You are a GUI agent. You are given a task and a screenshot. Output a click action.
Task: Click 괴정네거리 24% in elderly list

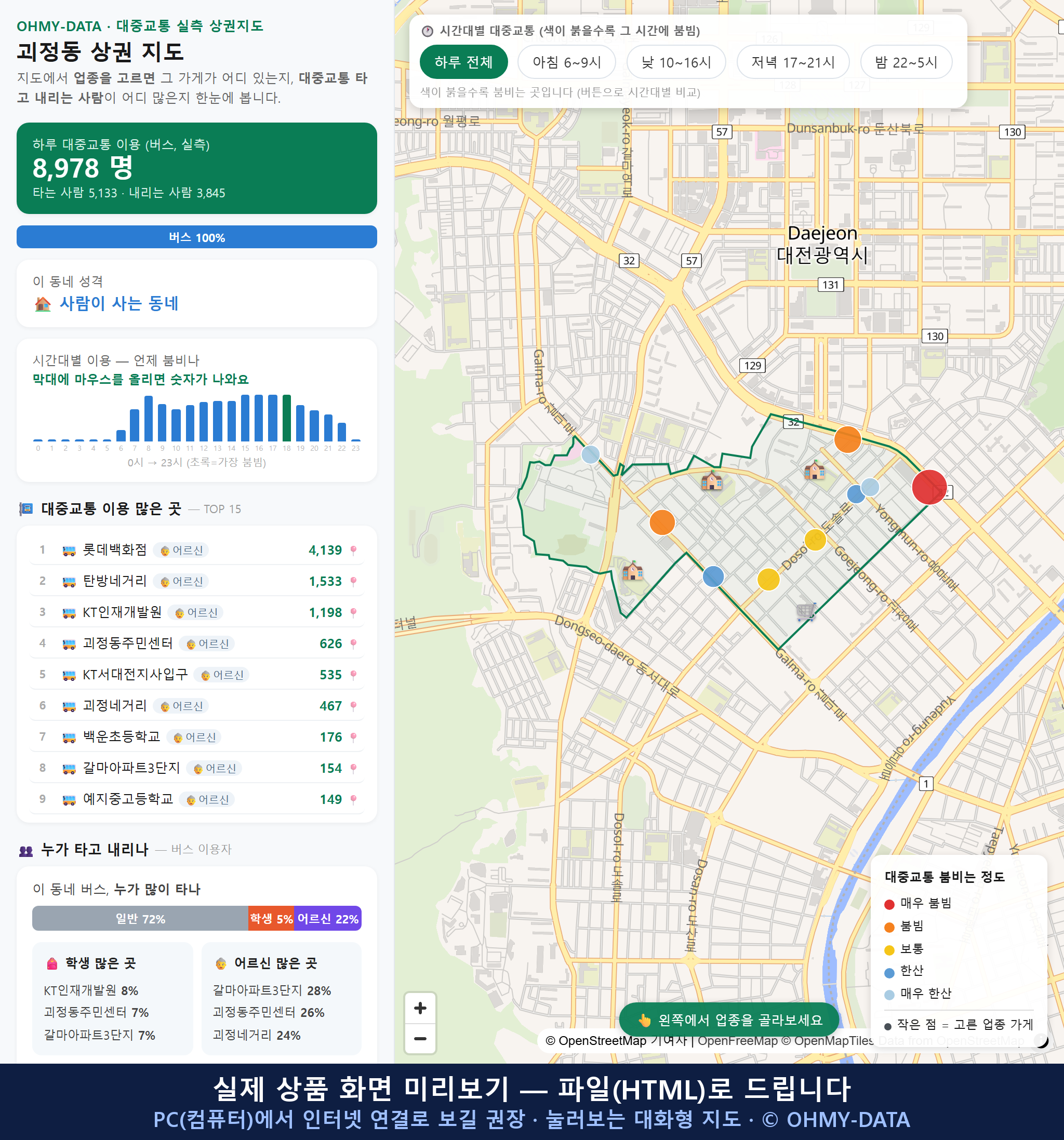click(x=257, y=1035)
